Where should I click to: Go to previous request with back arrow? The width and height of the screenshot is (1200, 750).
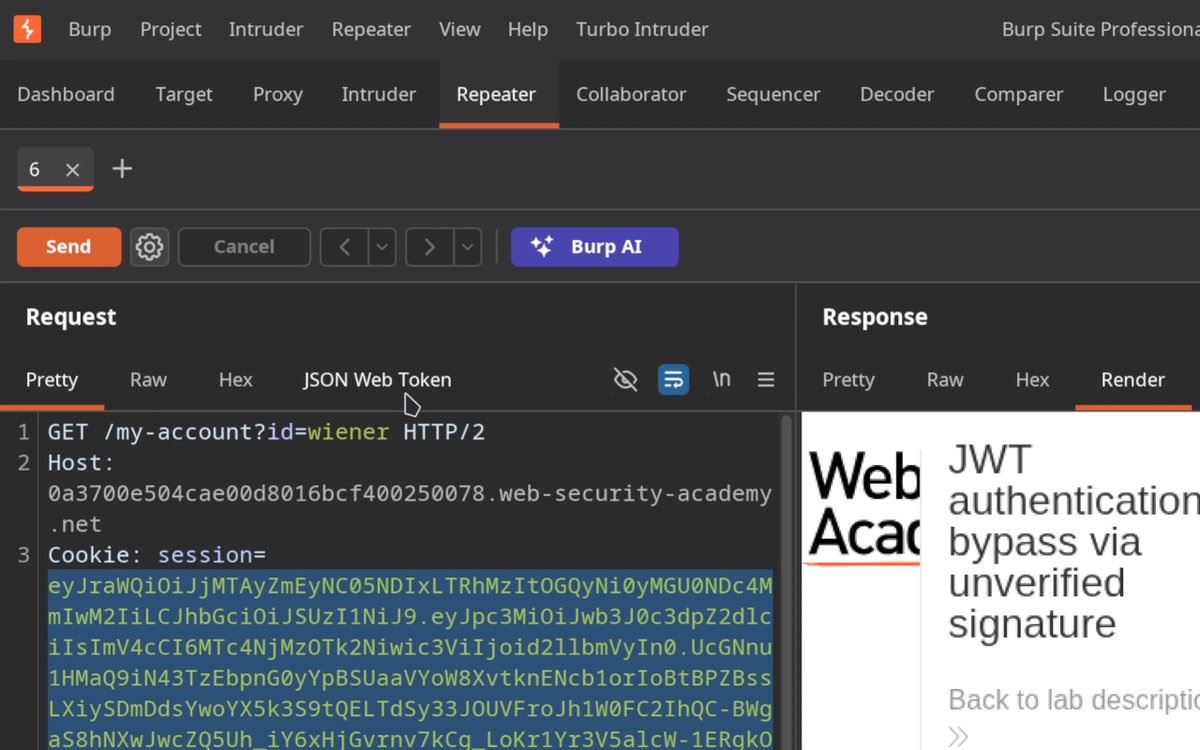tap(345, 247)
